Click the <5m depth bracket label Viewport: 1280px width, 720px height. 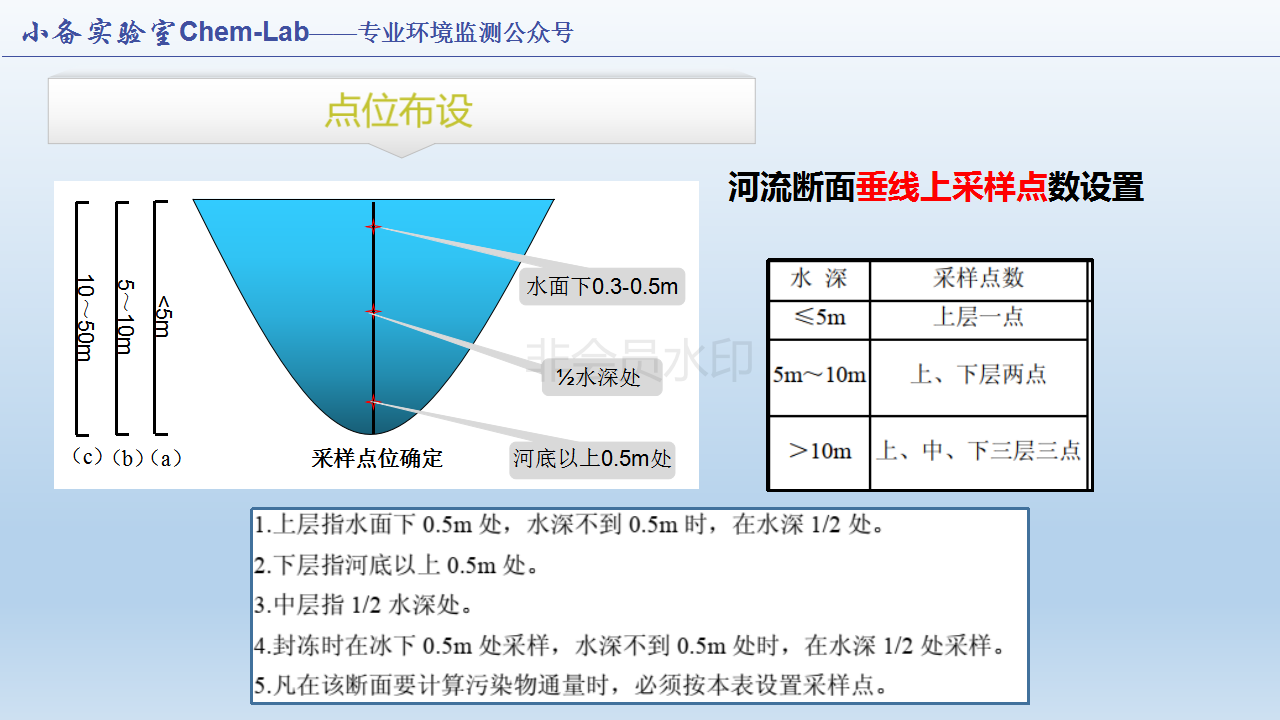tap(162, 318)
